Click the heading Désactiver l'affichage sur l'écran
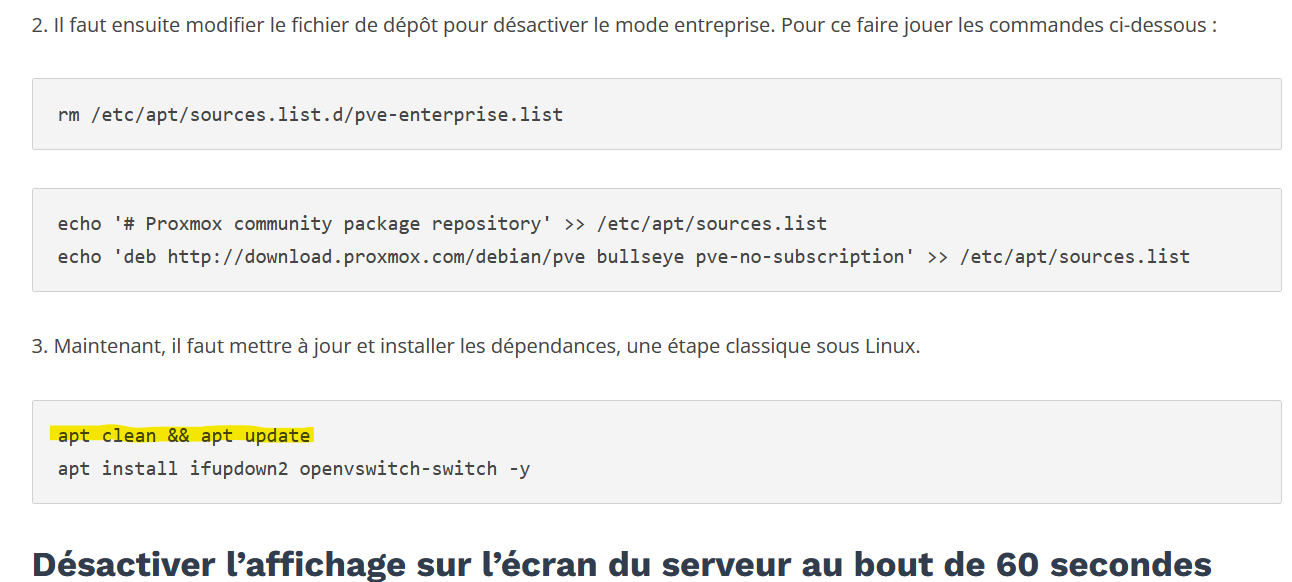 622,563
